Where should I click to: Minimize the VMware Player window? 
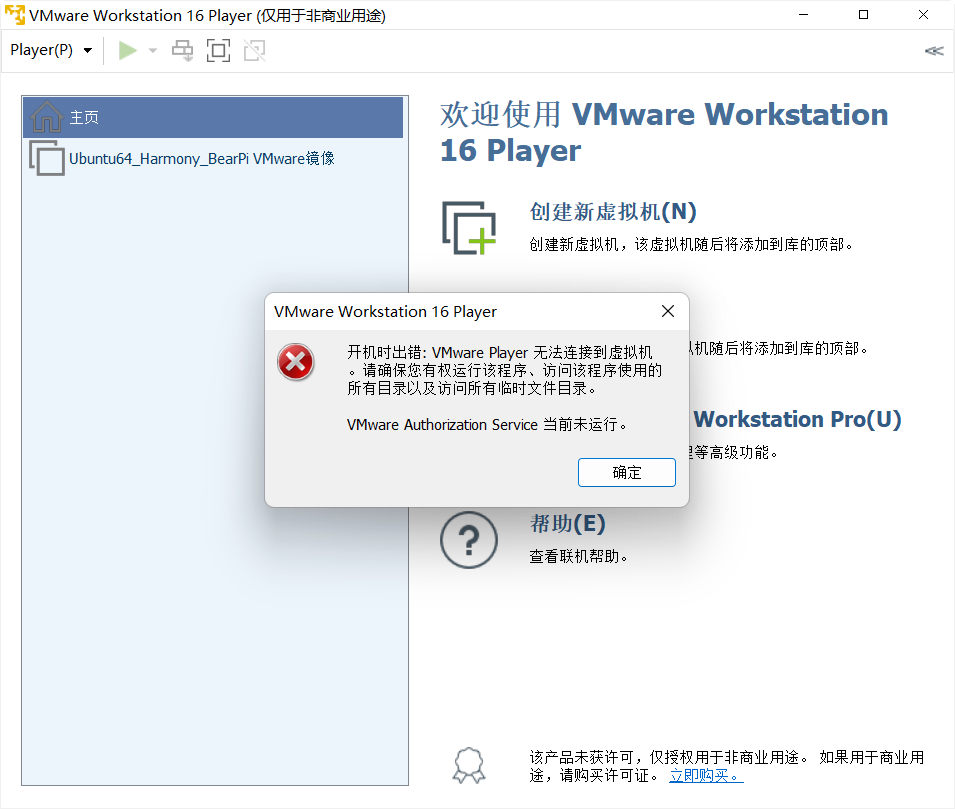(803, 15)
